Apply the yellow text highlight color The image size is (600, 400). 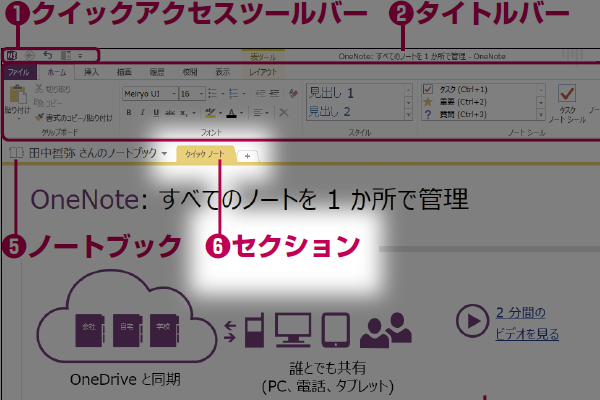click(210, 113)
